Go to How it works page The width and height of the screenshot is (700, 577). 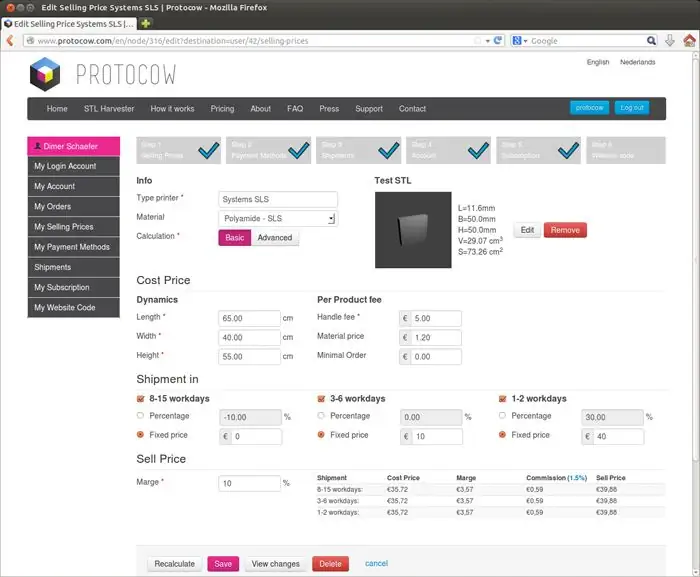pos(172,109)
